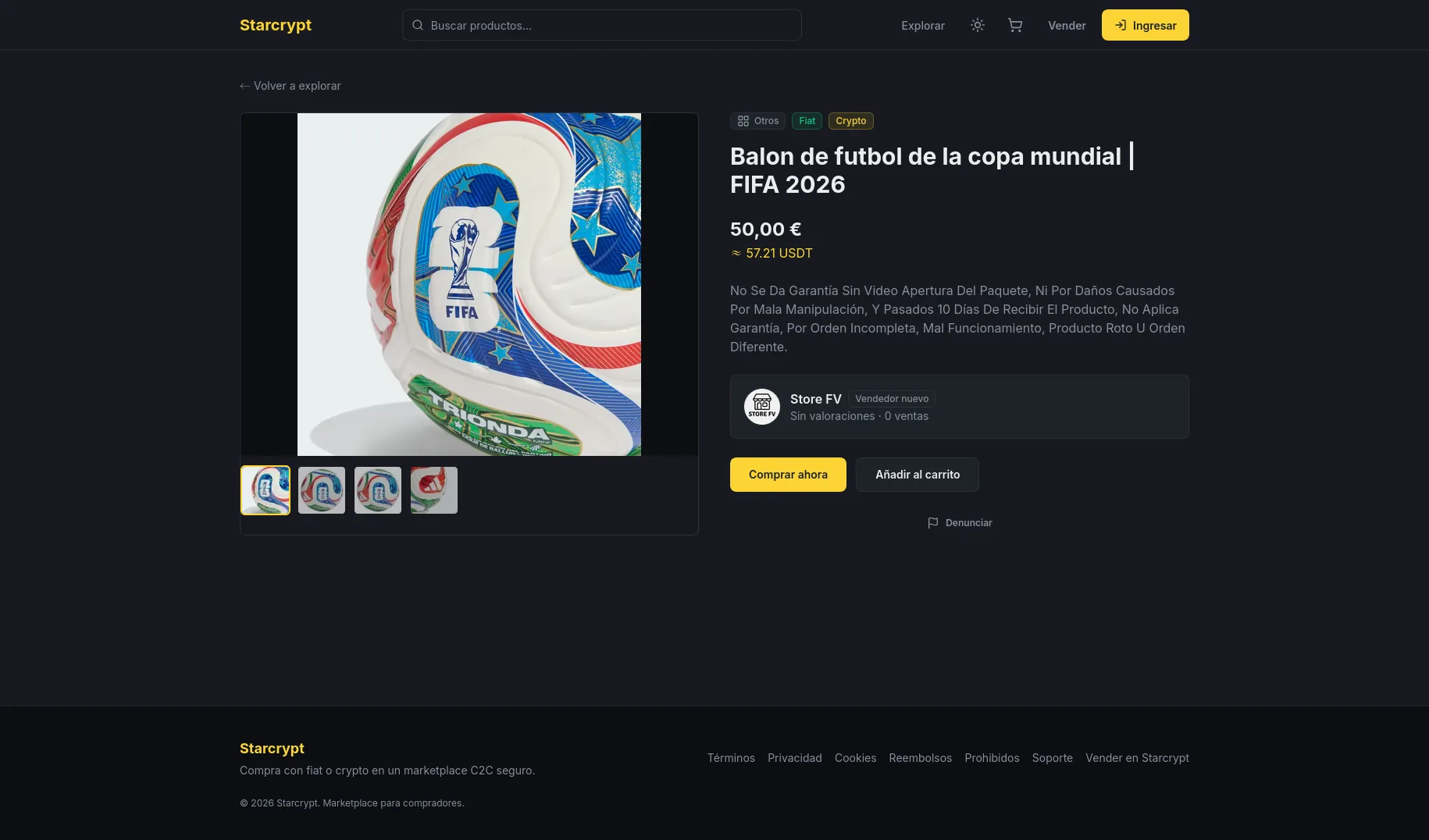Viewport: 1429px width, 840px height.
Task: Click the search magnifier icon
Action: [418, 25]
